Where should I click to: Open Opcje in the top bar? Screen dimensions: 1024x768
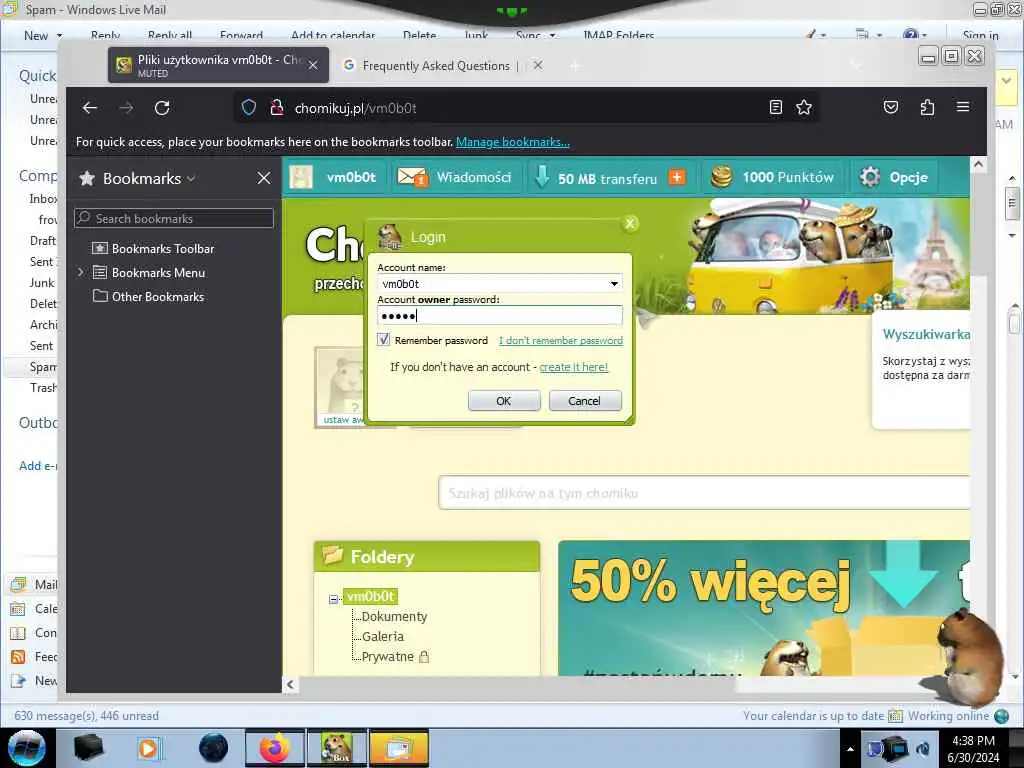[x=895, y=177]
